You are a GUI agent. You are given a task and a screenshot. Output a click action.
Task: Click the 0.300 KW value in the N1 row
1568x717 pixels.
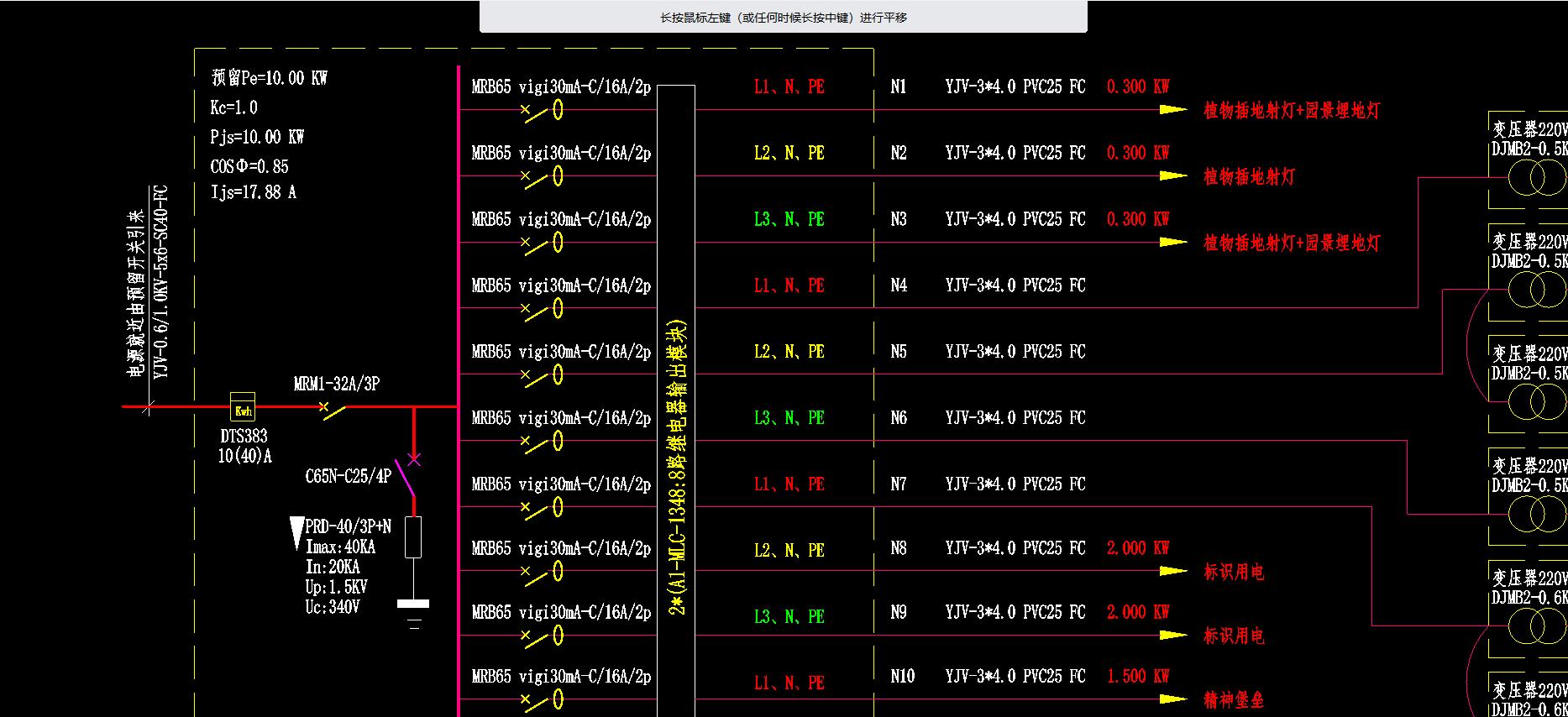click(1138, 86)
